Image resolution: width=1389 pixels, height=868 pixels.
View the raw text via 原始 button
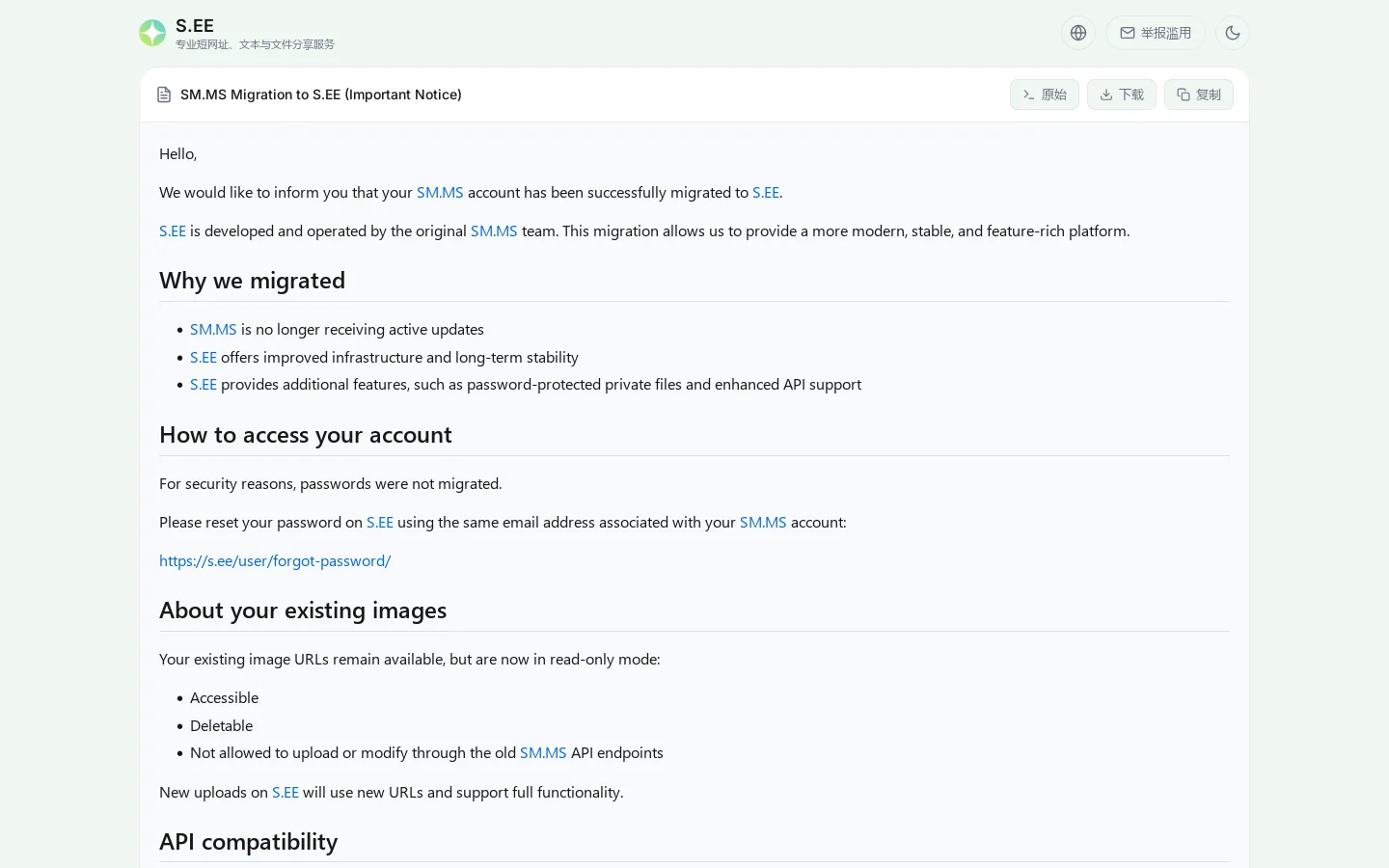1045,95
